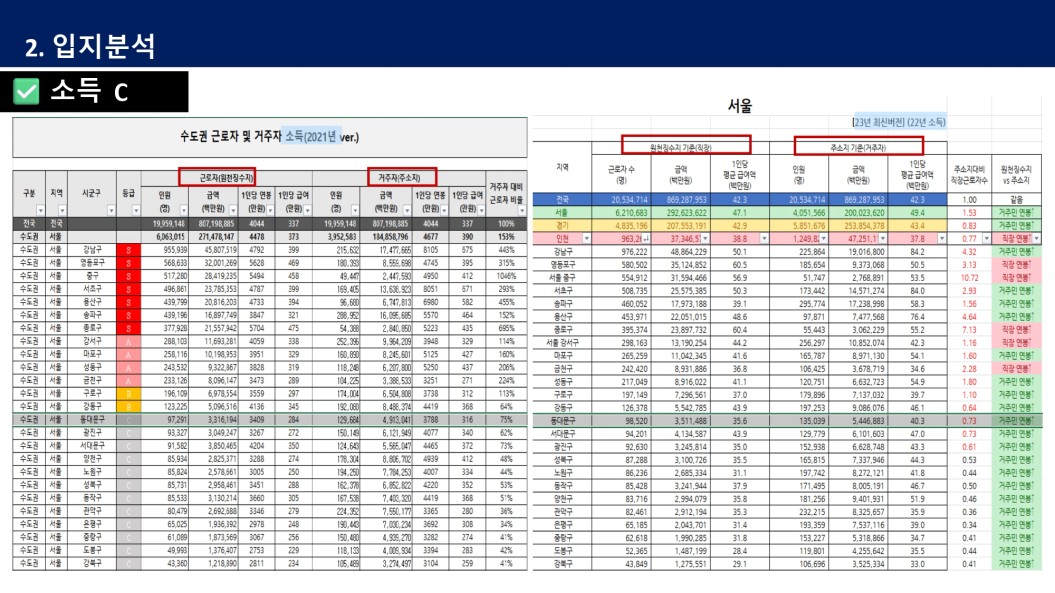Click the 소득 C label
Image resolution: width=1055 pixels, height=593 pixels.
click(89, 92)
